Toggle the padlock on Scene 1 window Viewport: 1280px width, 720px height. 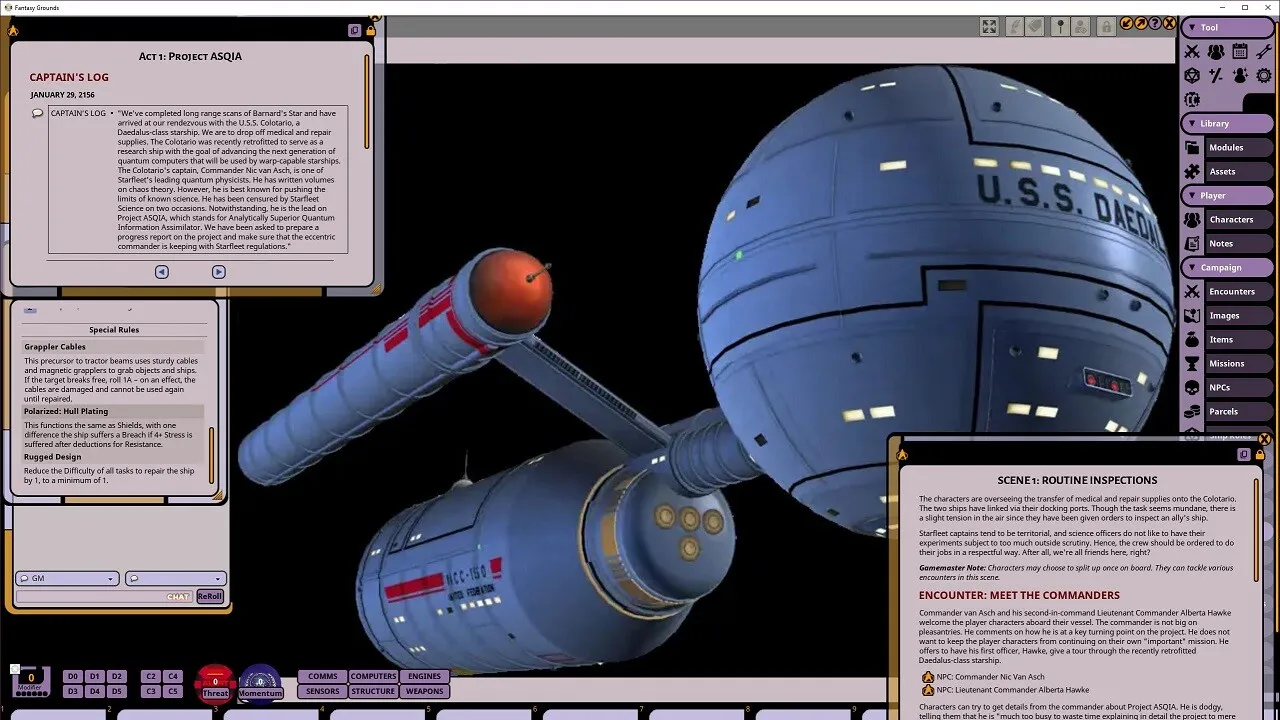pos(1260,454)
